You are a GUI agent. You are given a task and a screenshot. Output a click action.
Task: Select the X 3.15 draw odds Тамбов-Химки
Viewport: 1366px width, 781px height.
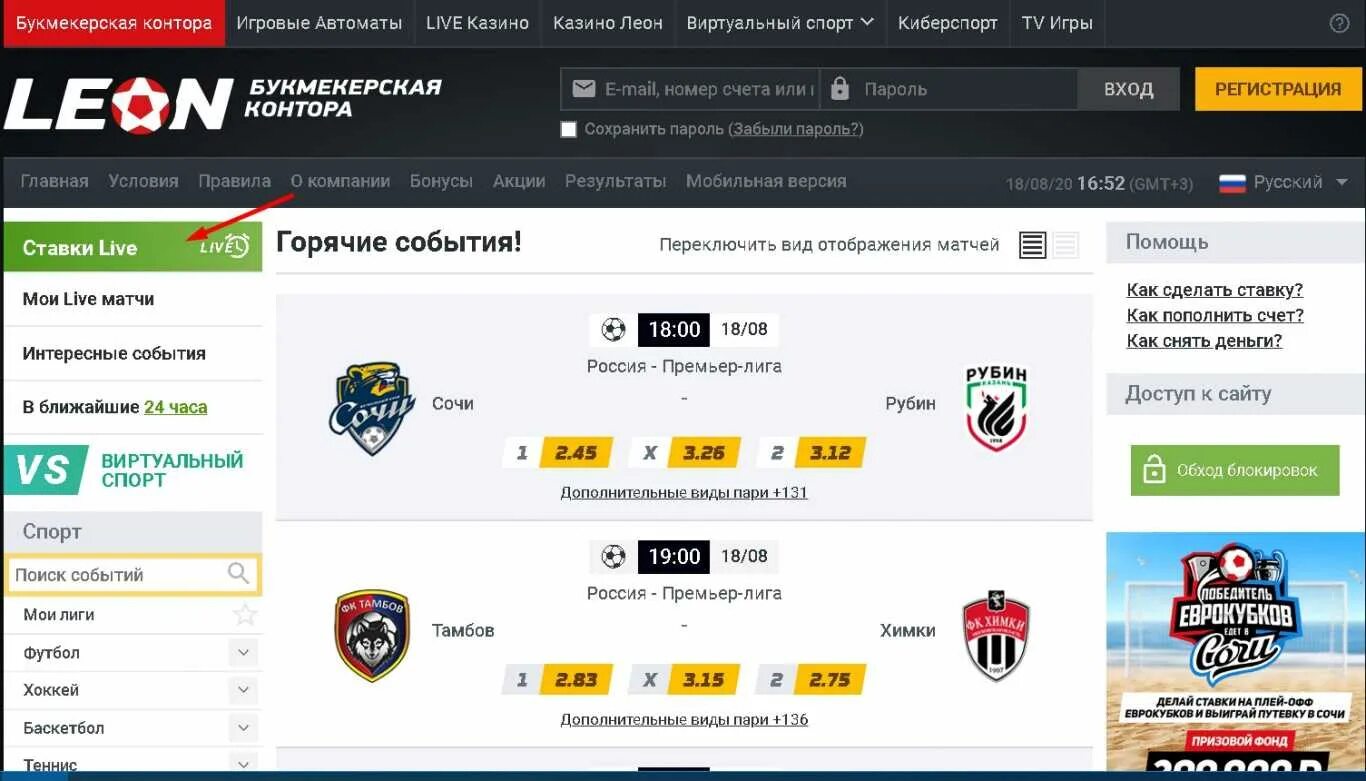coord(703,680)
